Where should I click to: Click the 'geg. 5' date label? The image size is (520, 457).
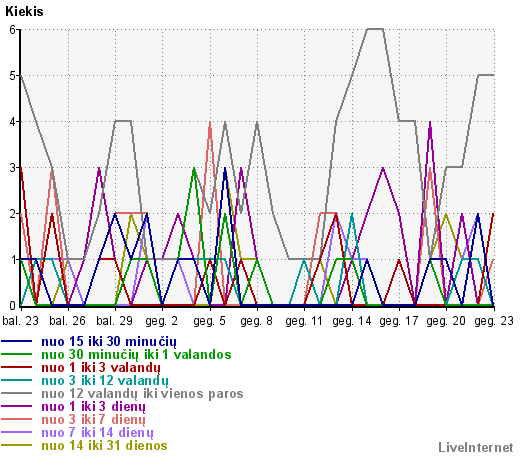pyautogui.click(x=209, y=321)
